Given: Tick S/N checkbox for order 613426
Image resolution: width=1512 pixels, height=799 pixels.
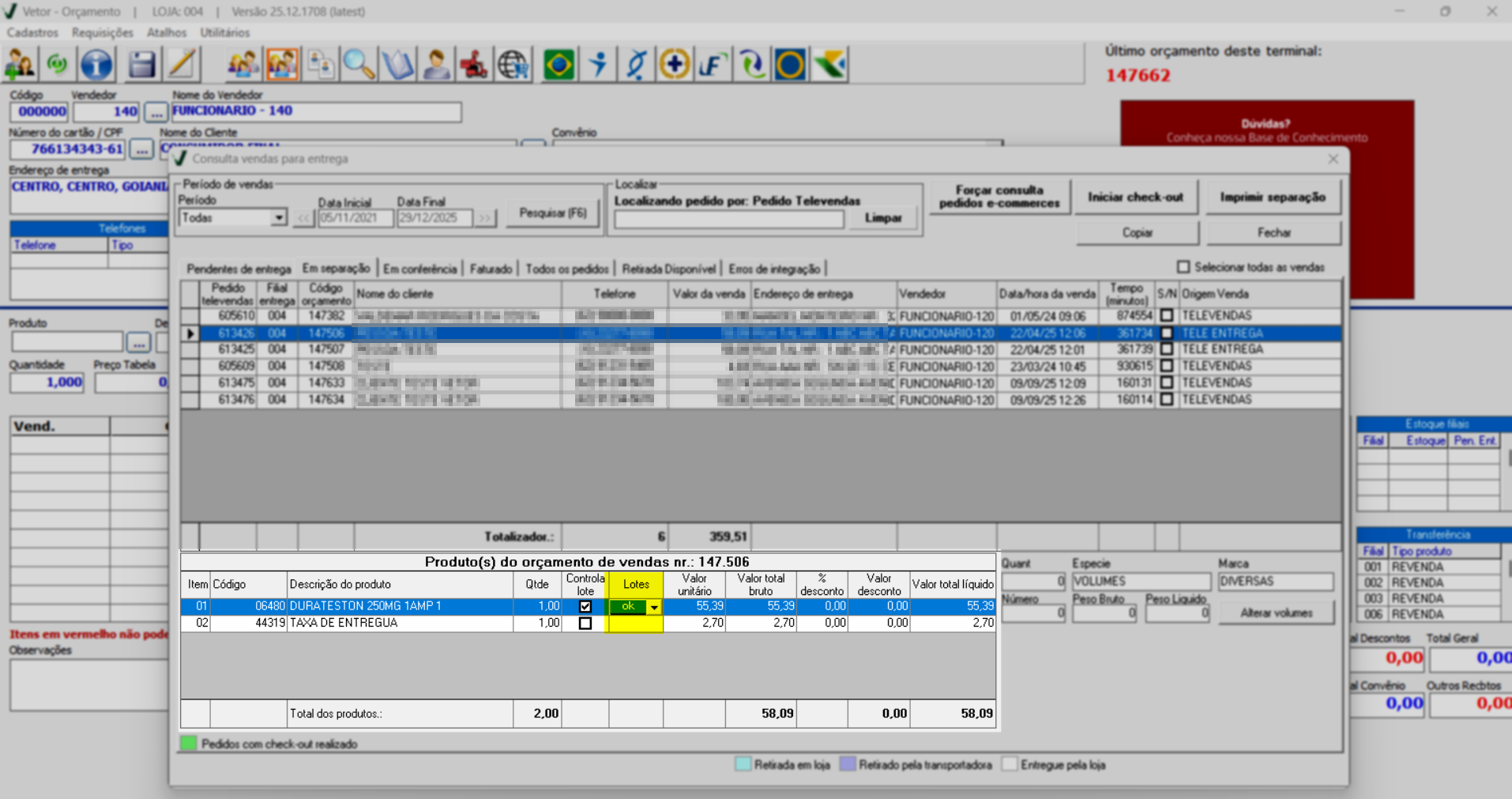Looking at the screenshot, I should point(1167,334).
